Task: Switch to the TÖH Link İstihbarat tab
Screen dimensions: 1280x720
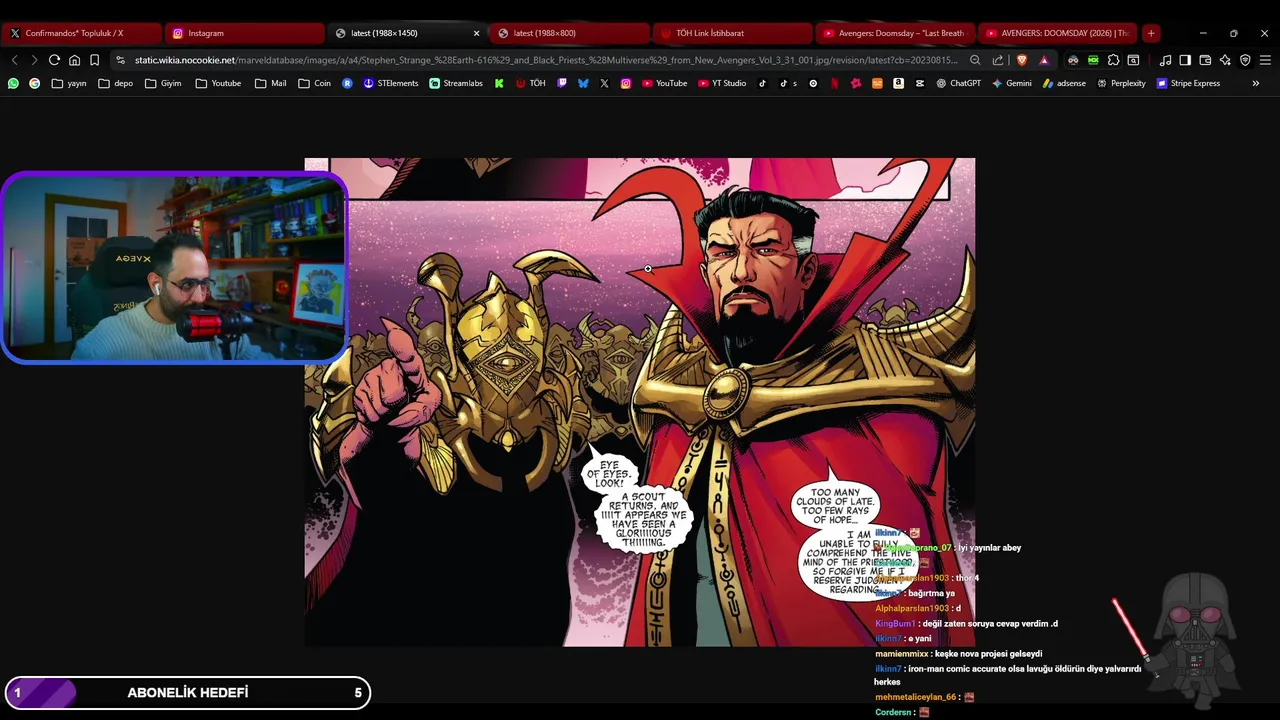Action: click(x=734, y=33)
